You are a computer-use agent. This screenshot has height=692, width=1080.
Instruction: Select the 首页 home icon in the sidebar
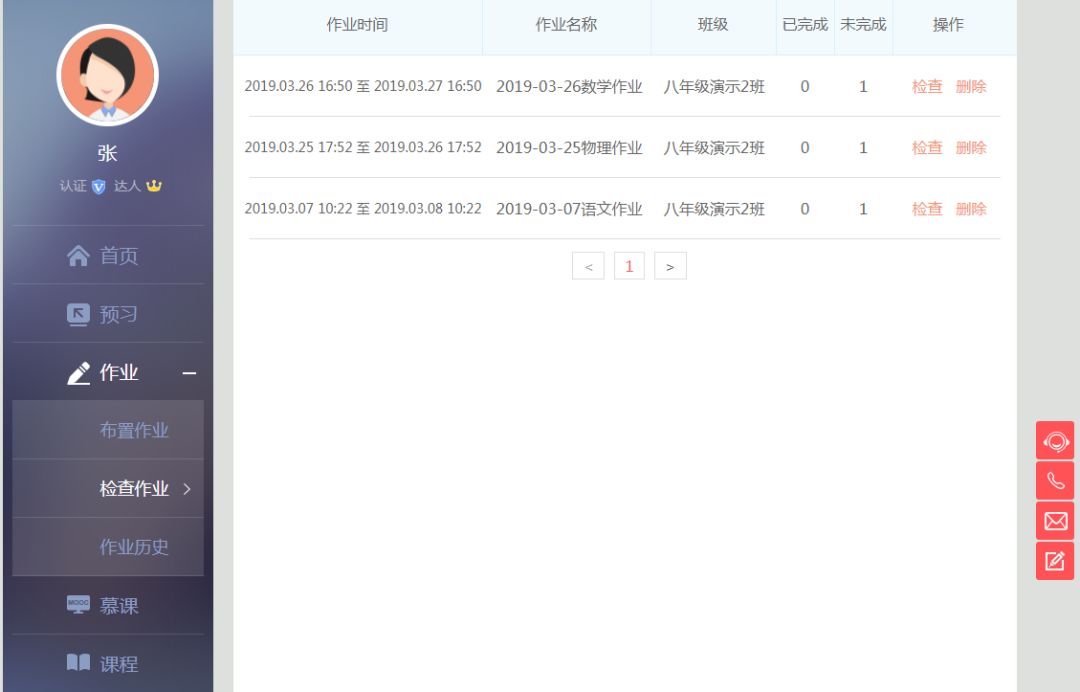coord(78,255)
